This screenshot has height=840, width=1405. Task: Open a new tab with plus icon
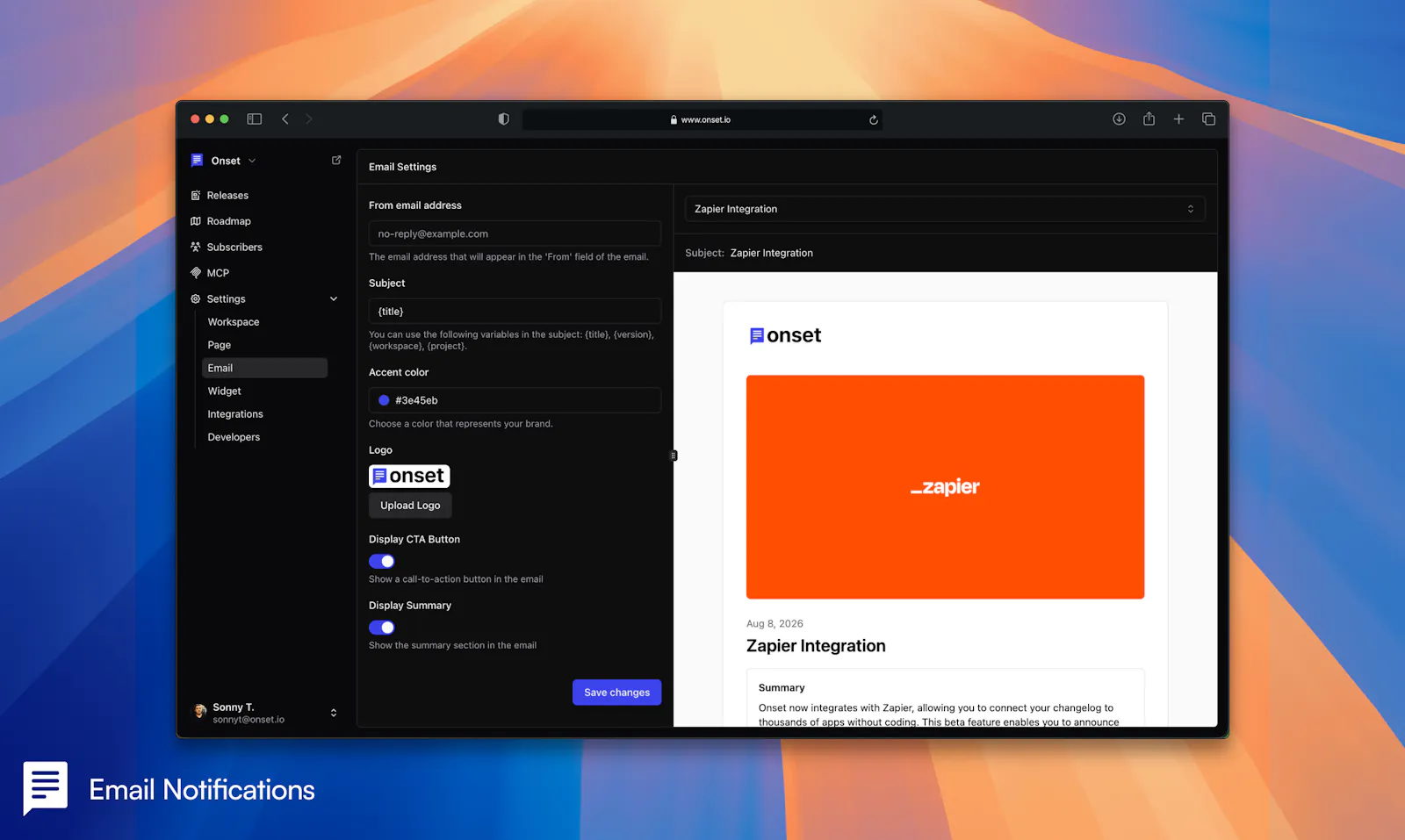click(x=1178, y=119)
